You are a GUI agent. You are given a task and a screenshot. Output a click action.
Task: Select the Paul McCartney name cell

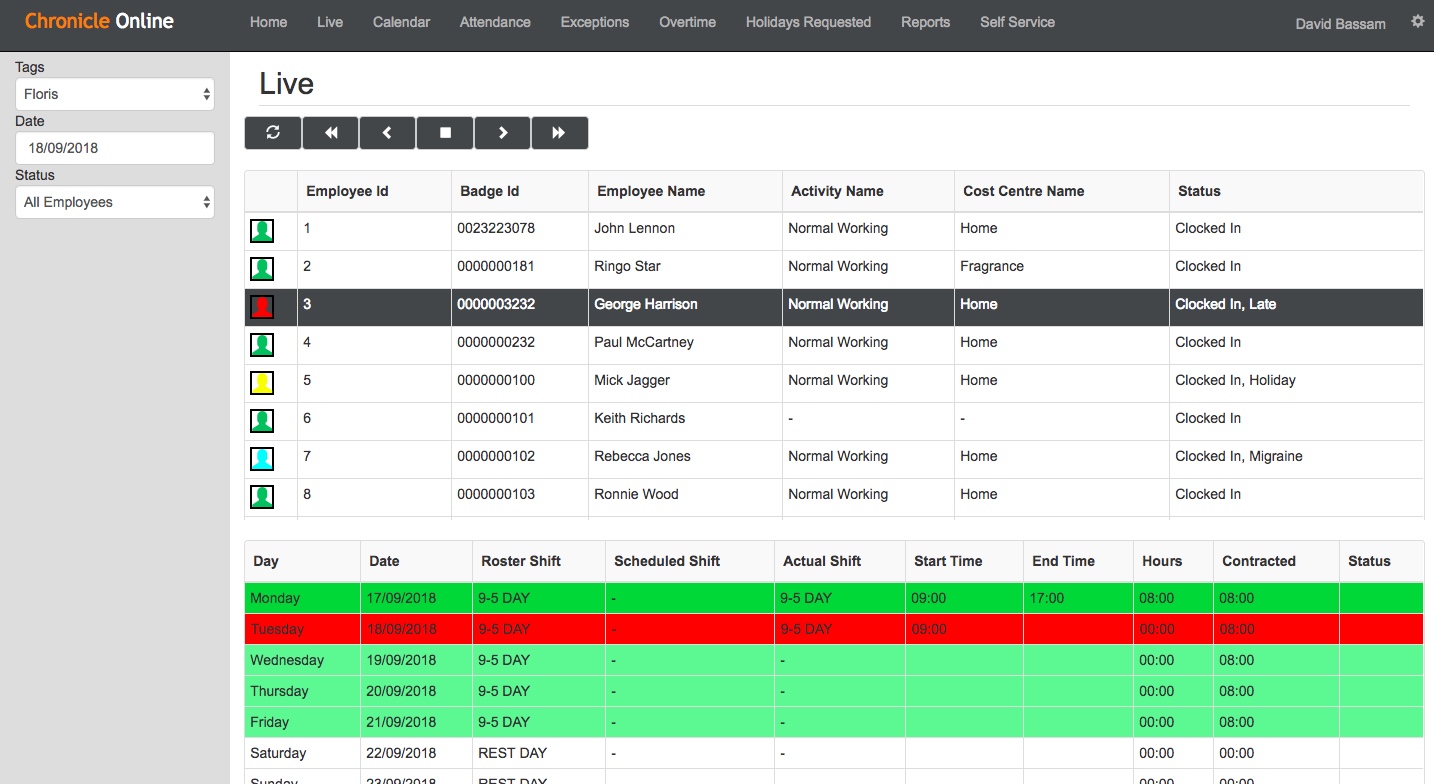(685, 343)
